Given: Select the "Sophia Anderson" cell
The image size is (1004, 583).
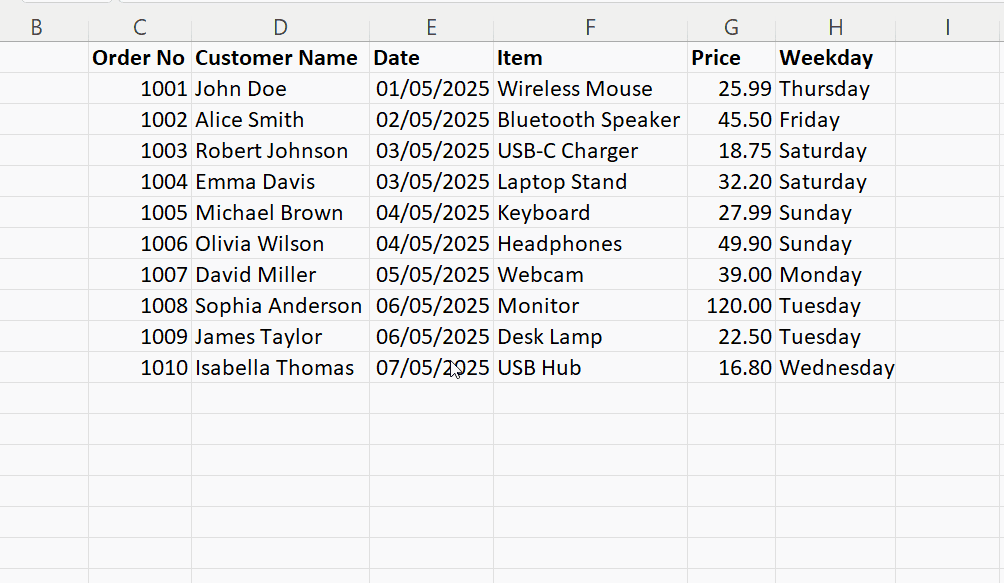Looking at the screenshot, I should click(279, 306).
